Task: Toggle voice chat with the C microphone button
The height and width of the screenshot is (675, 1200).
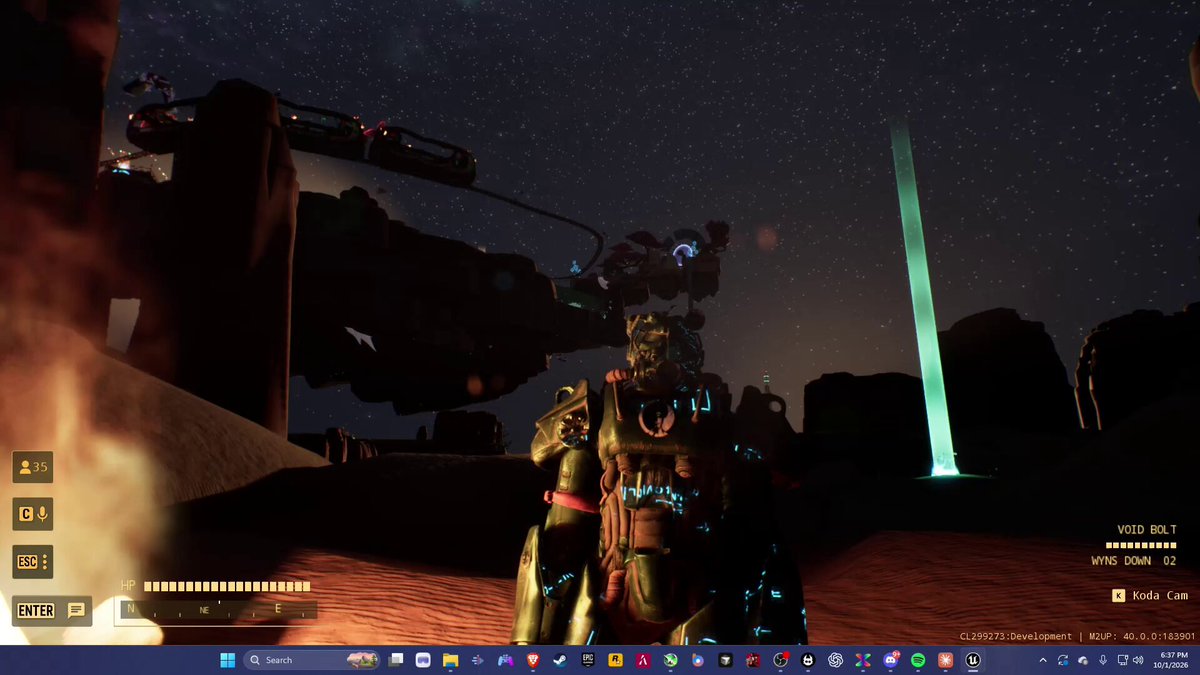Action: (x=32, y=514)
